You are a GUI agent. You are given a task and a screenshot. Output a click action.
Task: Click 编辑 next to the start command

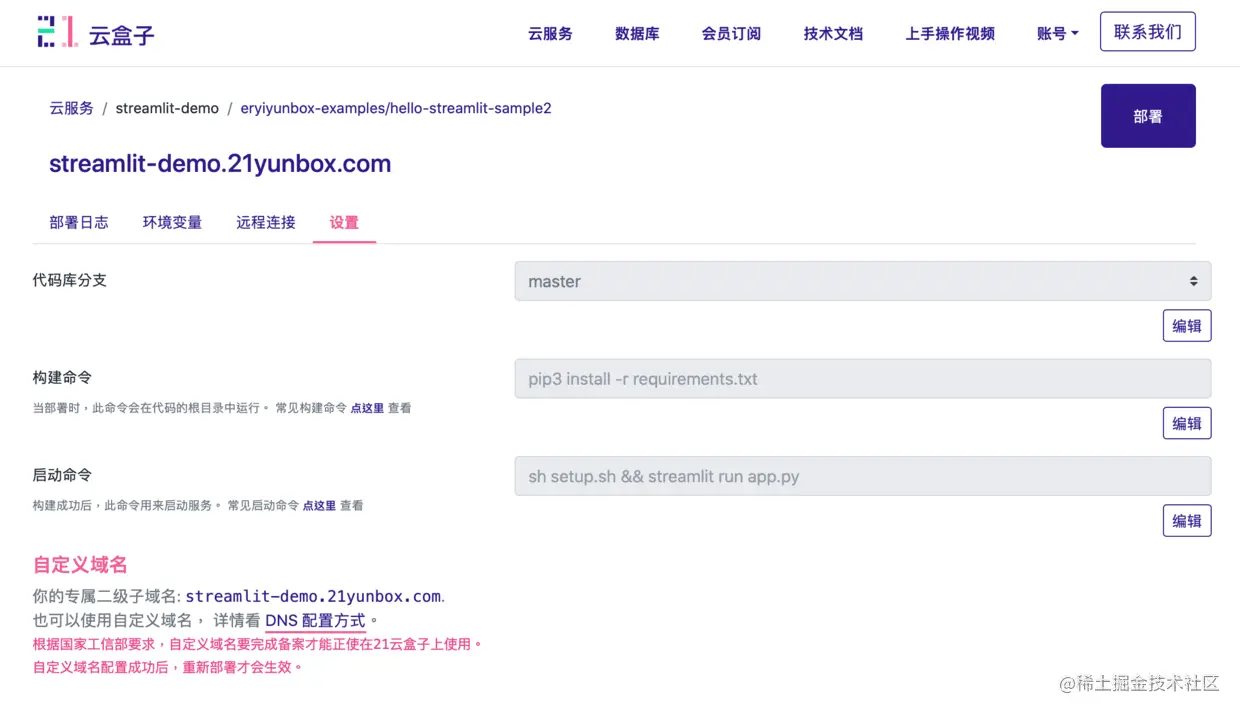(x=1187, y=520)
